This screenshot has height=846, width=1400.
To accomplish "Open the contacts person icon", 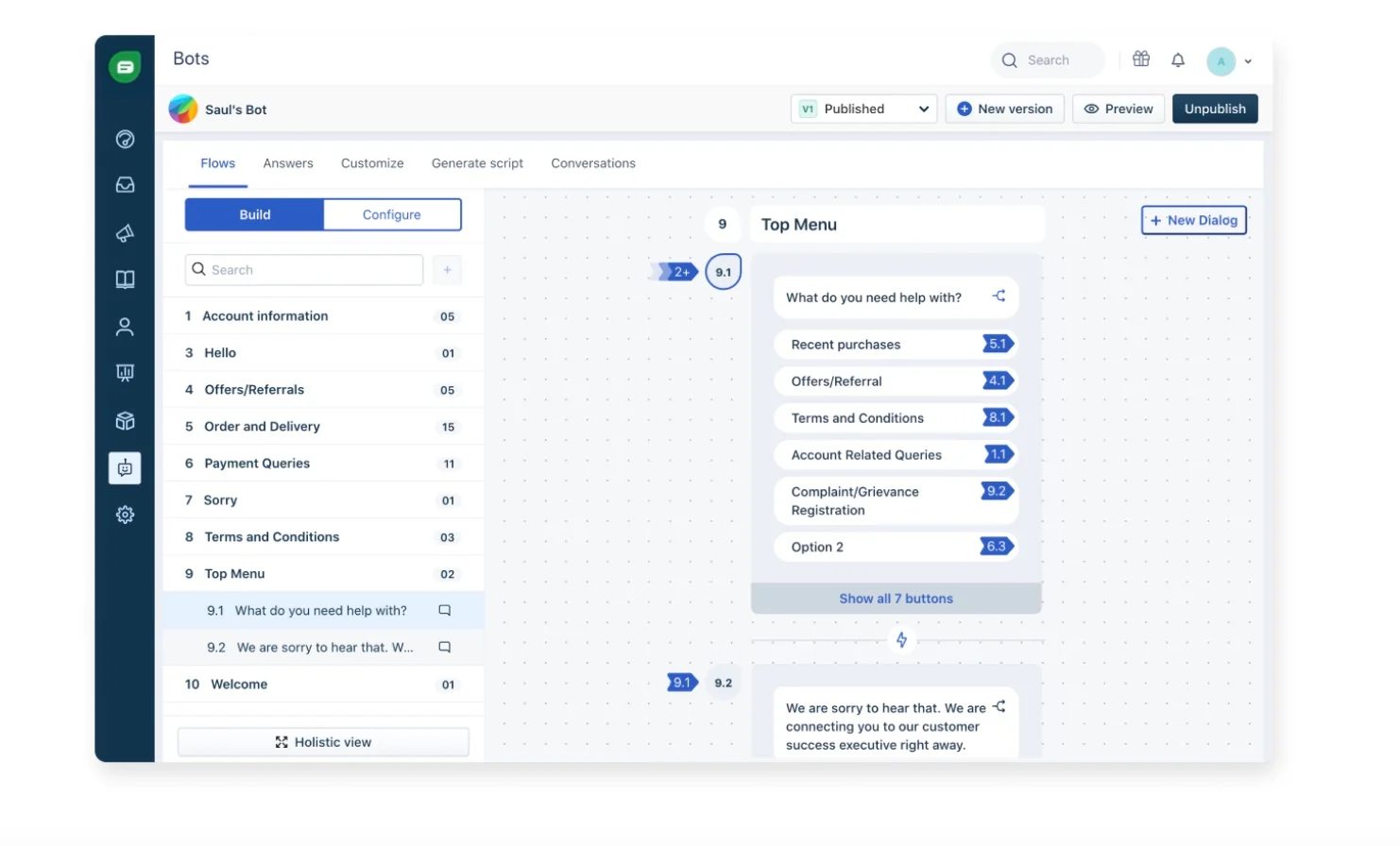I will pos(125,328).
